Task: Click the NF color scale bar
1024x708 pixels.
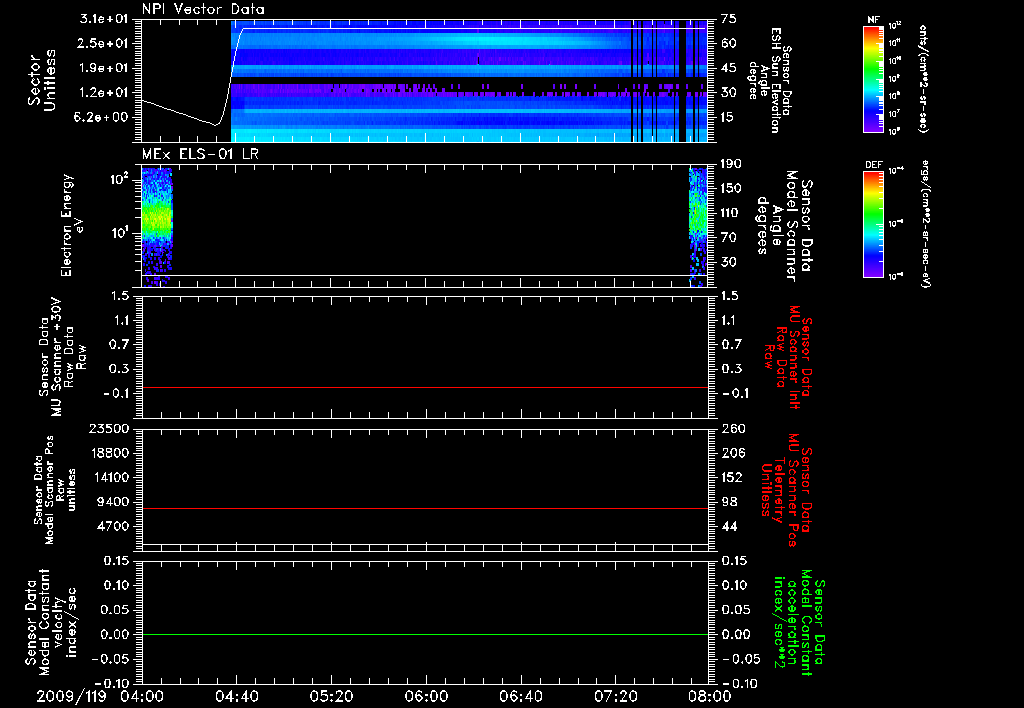Action: pos(873,79)
